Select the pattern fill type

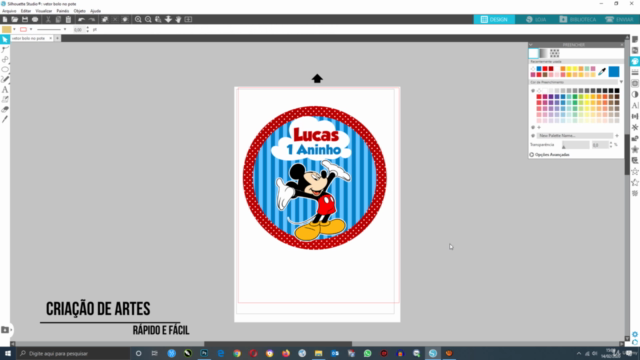point(554,53)
